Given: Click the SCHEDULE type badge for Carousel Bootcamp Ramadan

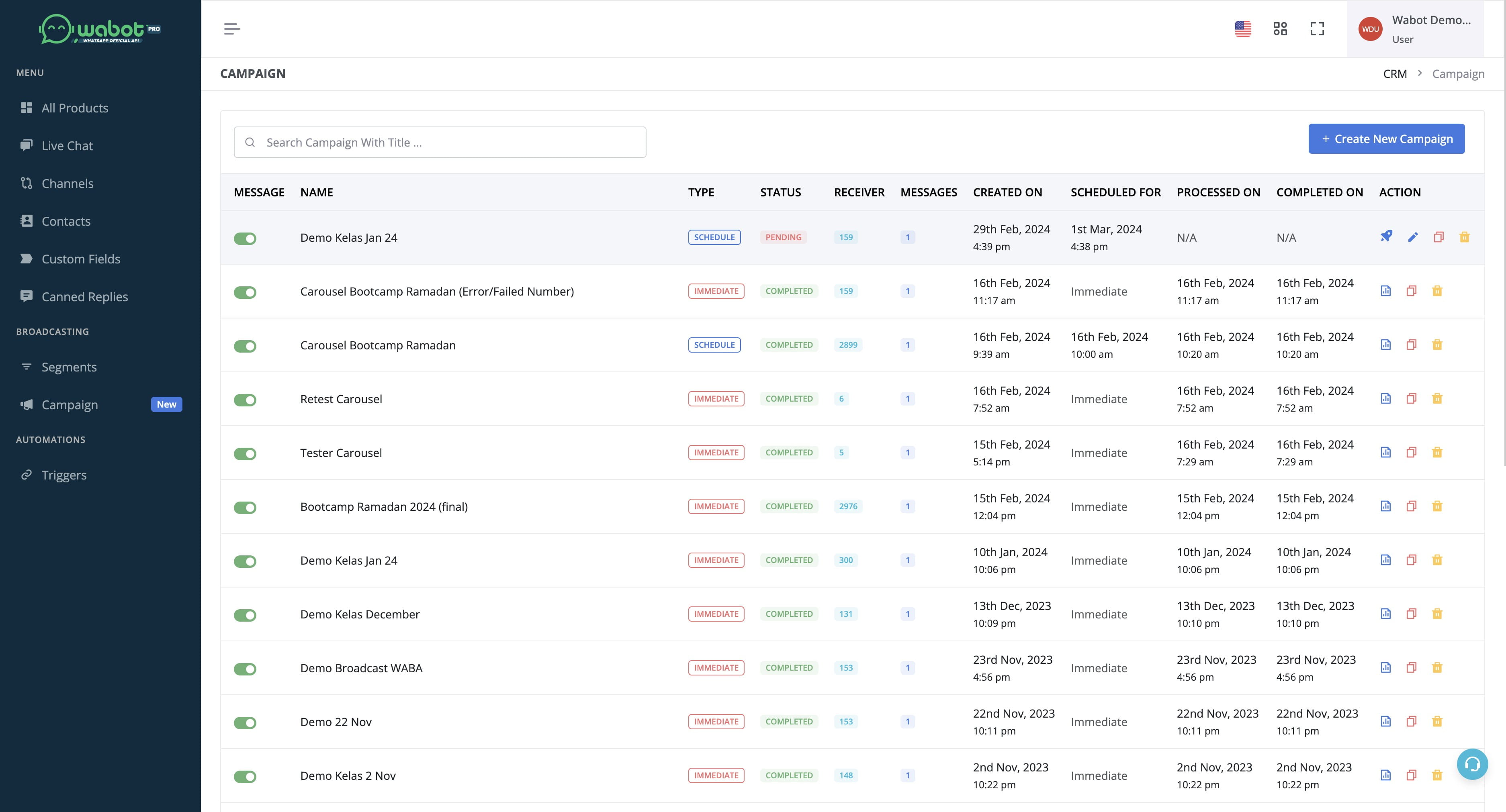Looking at the screenshot, I should pos(714,345).
